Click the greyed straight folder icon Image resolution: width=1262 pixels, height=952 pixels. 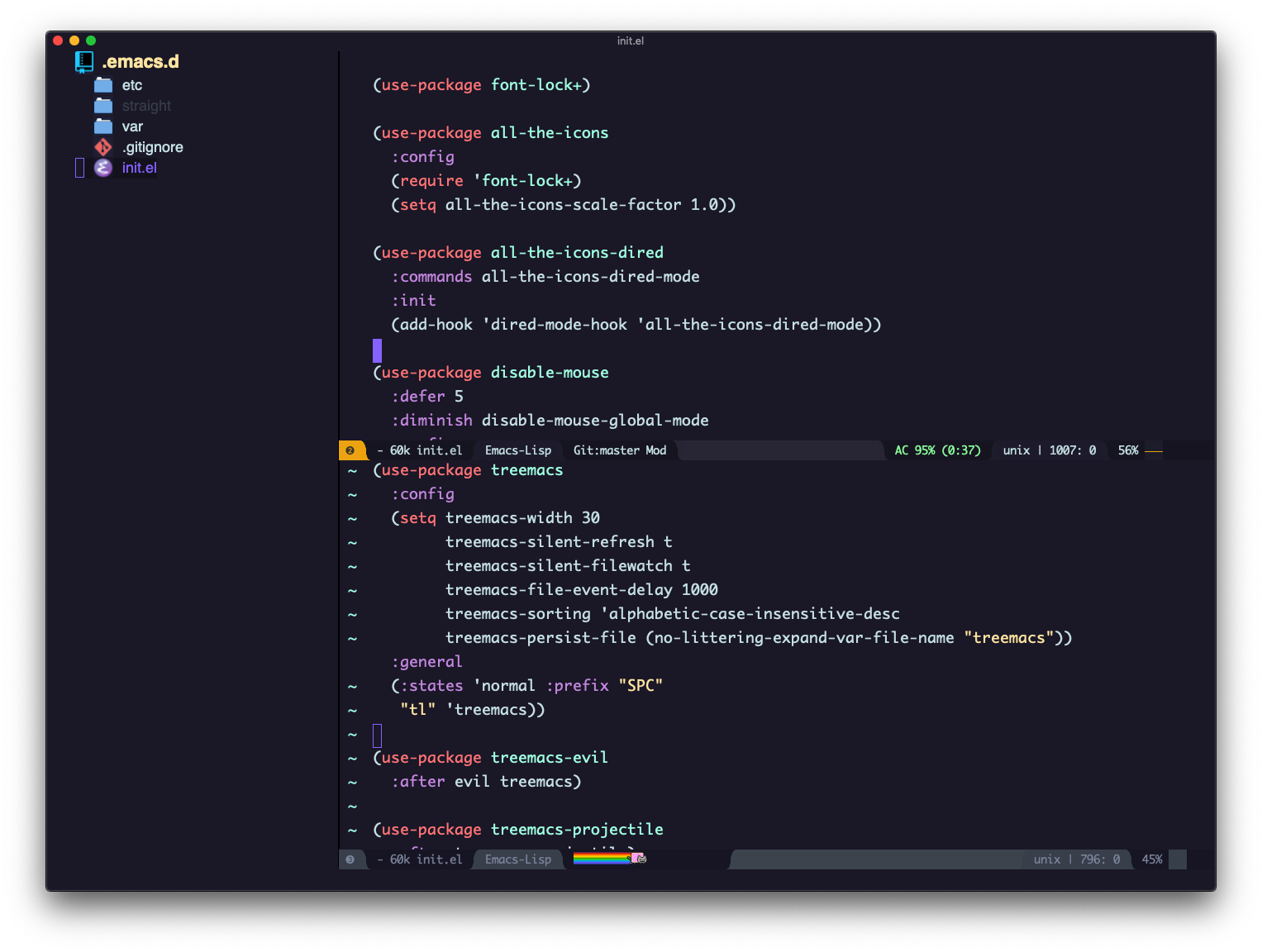103,105
